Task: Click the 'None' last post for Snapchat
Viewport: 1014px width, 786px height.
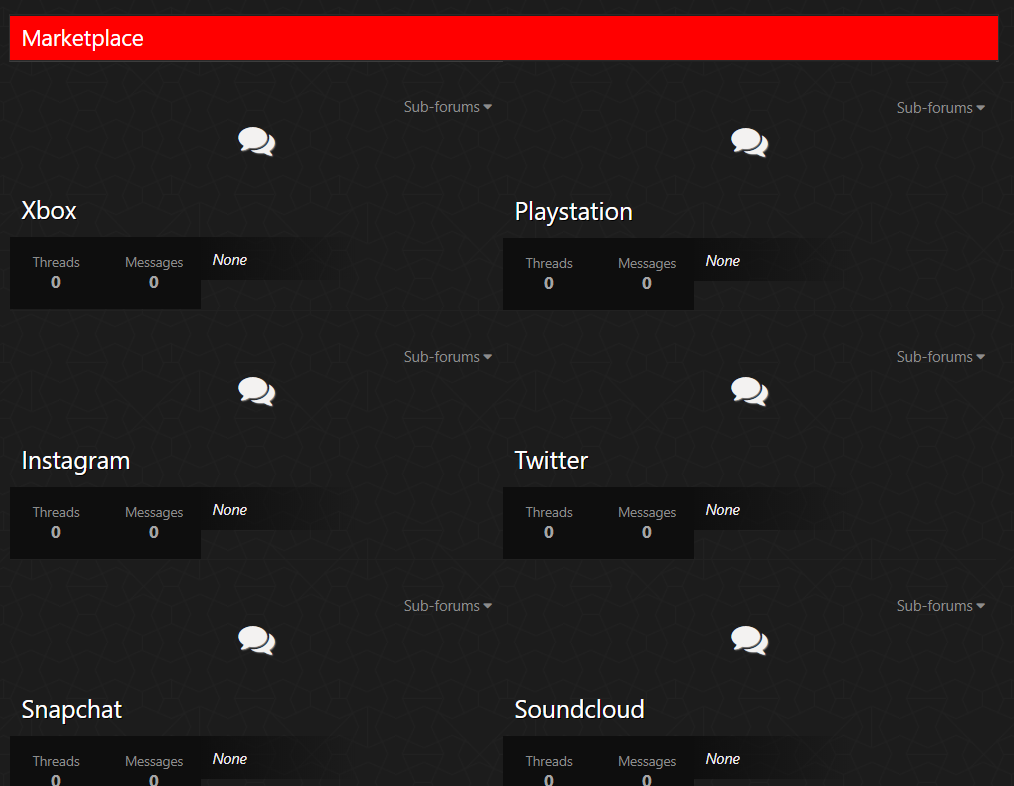Action: click(230, 759)
